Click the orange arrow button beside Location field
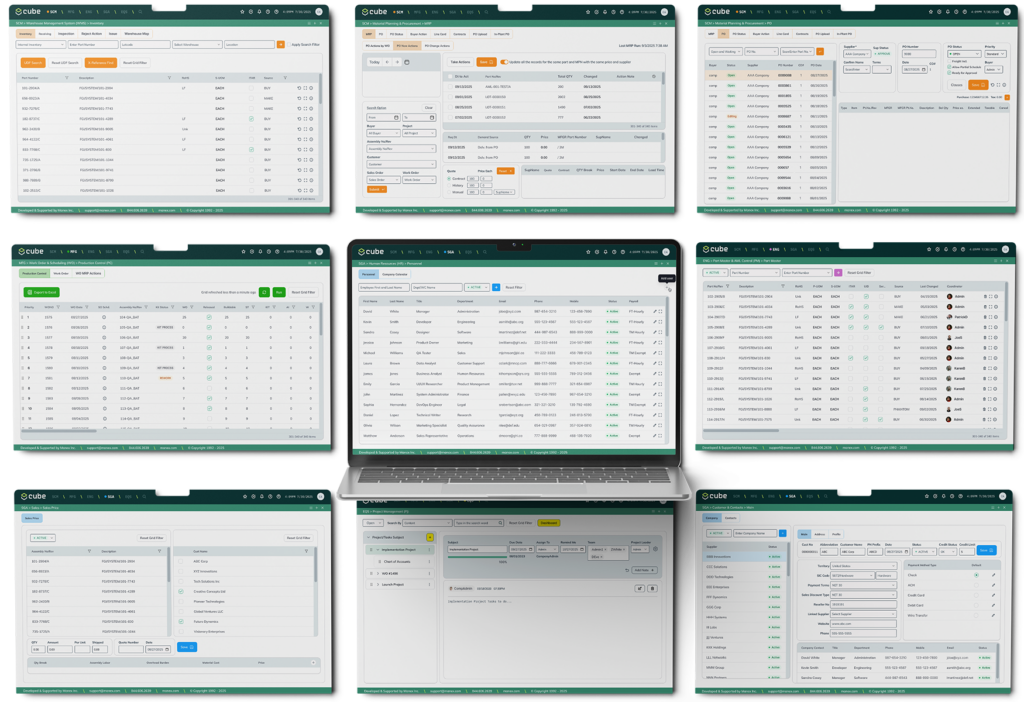Image resolution: width=1024 pixels, height=702 pixels. 282,45
